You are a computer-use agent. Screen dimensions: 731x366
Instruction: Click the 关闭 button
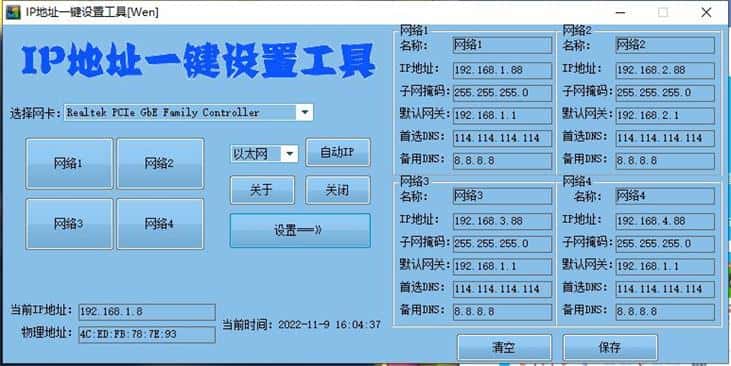[x=338, y=190]
